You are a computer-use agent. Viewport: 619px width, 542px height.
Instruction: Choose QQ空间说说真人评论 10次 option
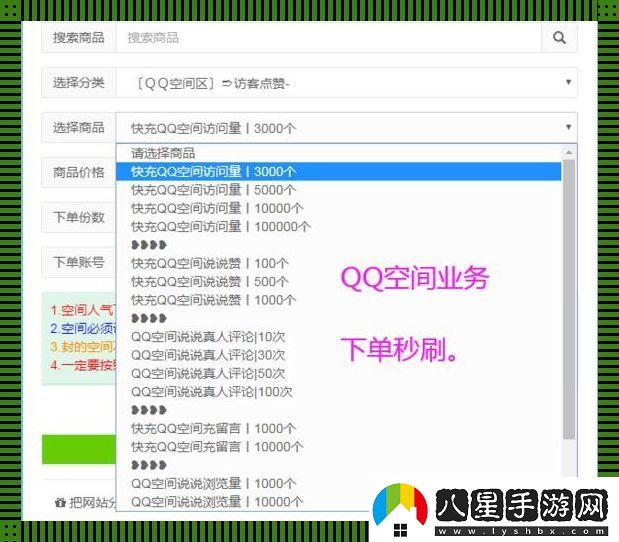pos(338,337)
